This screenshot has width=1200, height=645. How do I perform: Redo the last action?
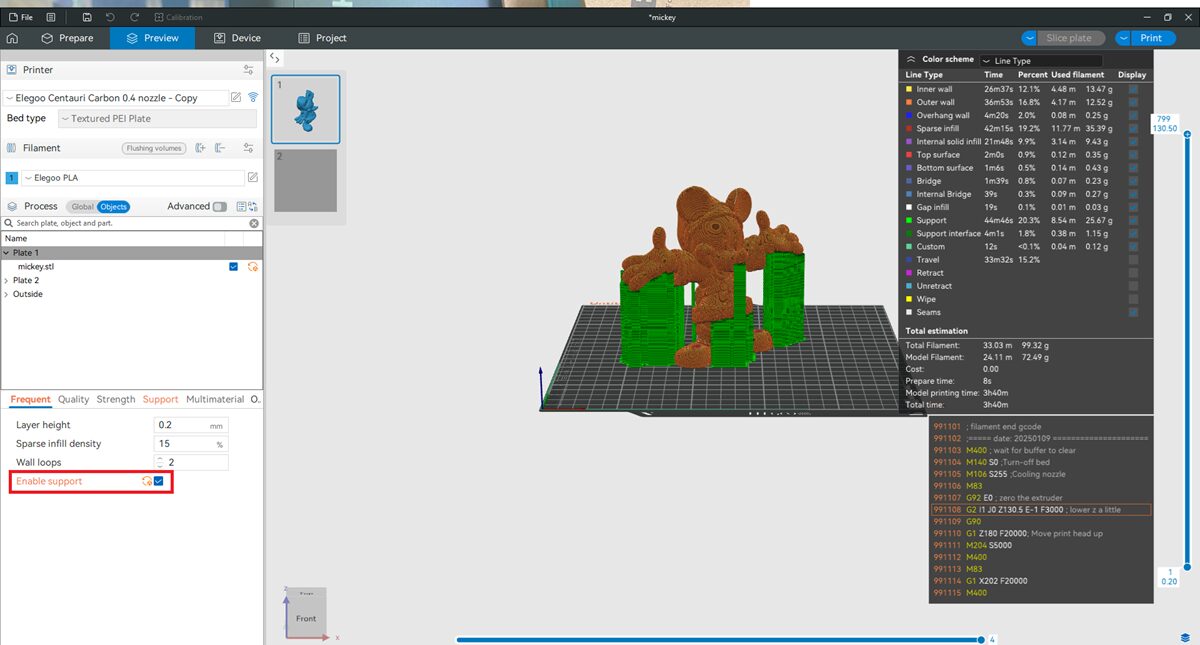[134, 18]
